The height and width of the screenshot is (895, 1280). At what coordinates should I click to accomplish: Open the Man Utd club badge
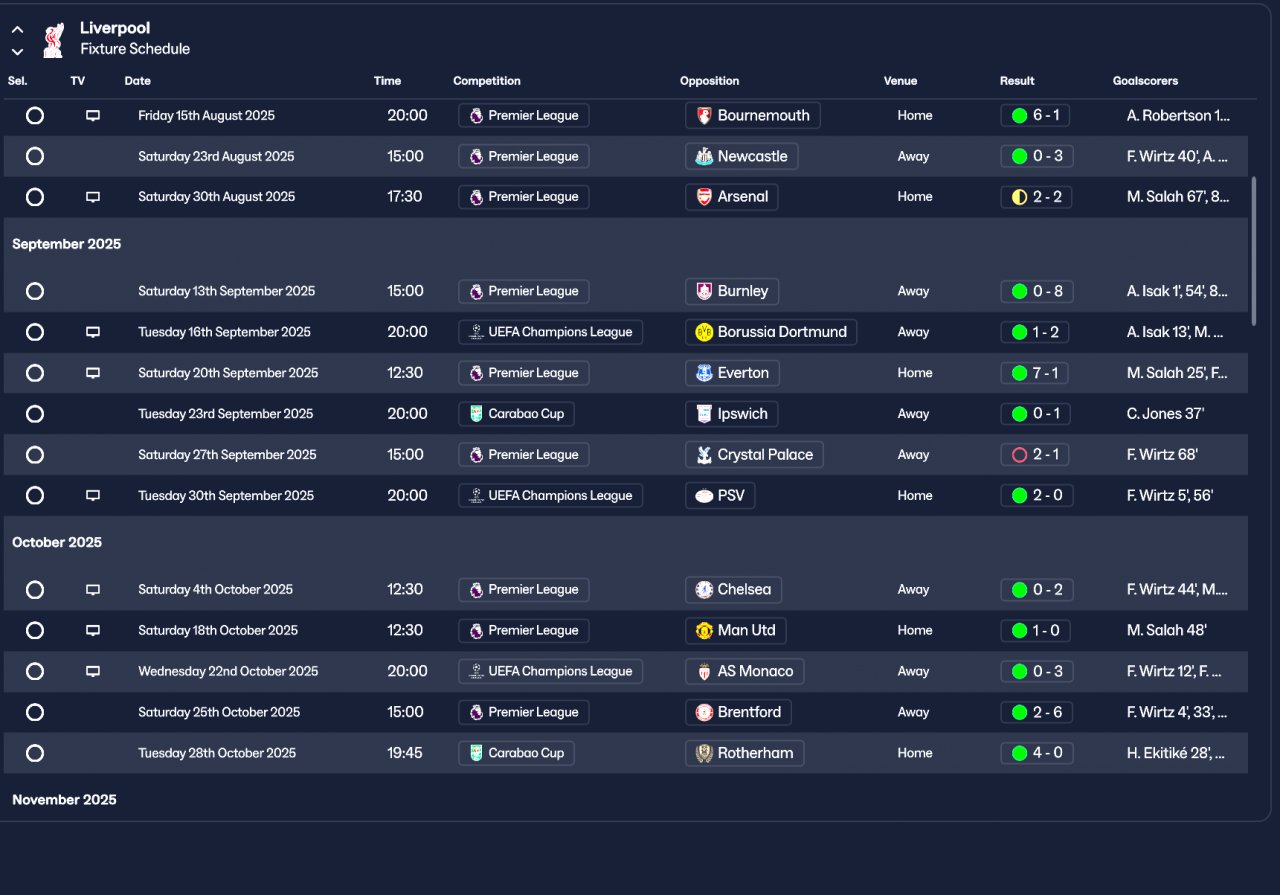pos(704,631)
